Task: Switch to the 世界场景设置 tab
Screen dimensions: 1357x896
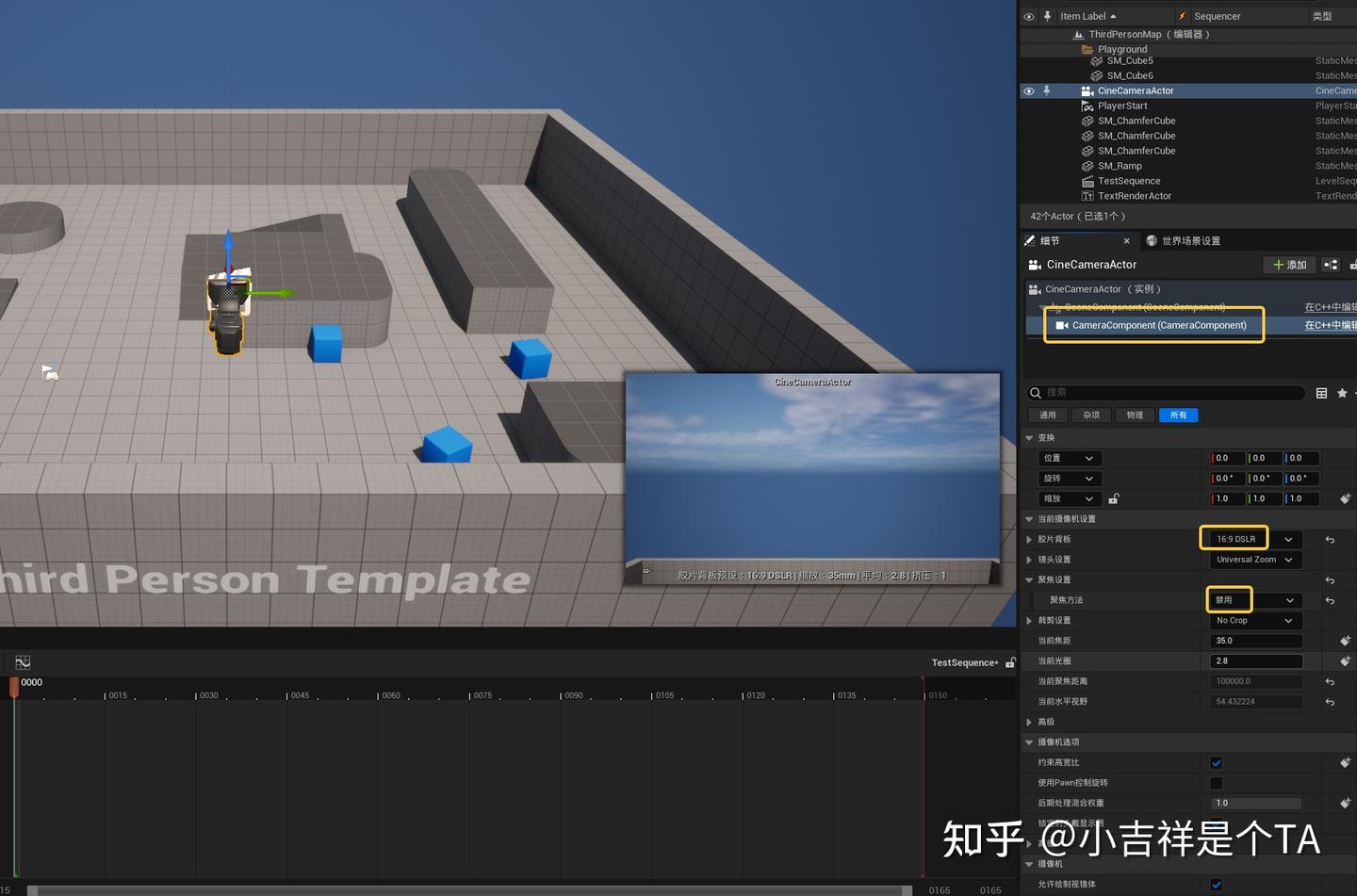Action: click(x=1190, y=240)
